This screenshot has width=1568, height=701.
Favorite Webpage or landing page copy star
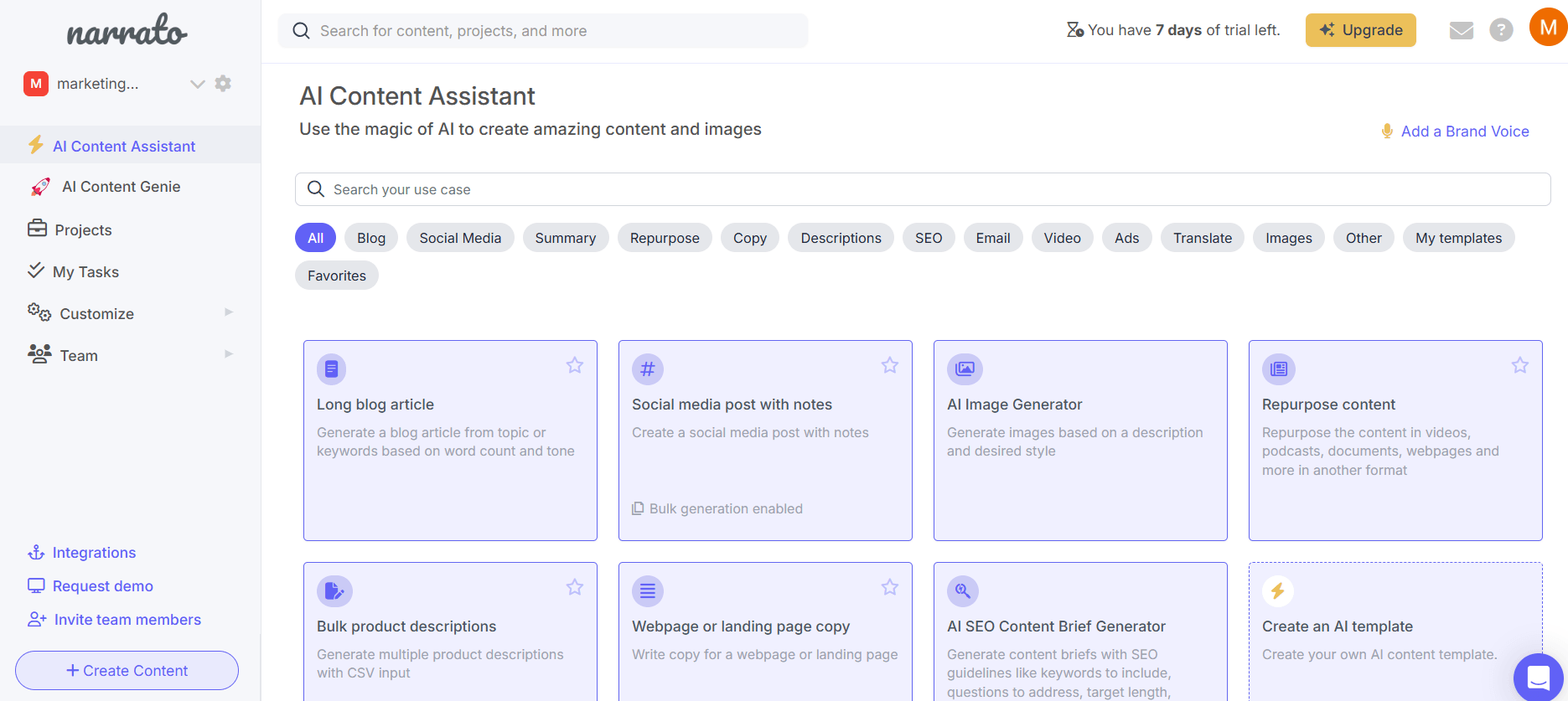tap(890, 587)
